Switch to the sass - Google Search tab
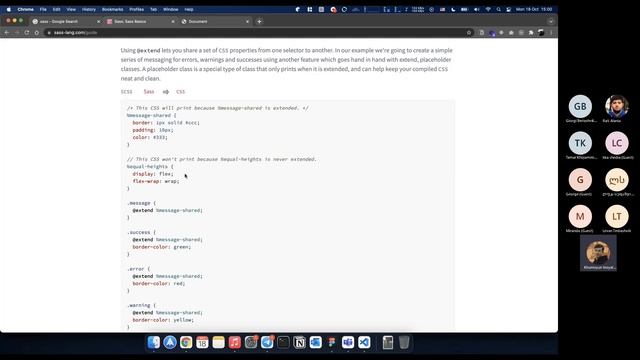 point(65,21)
